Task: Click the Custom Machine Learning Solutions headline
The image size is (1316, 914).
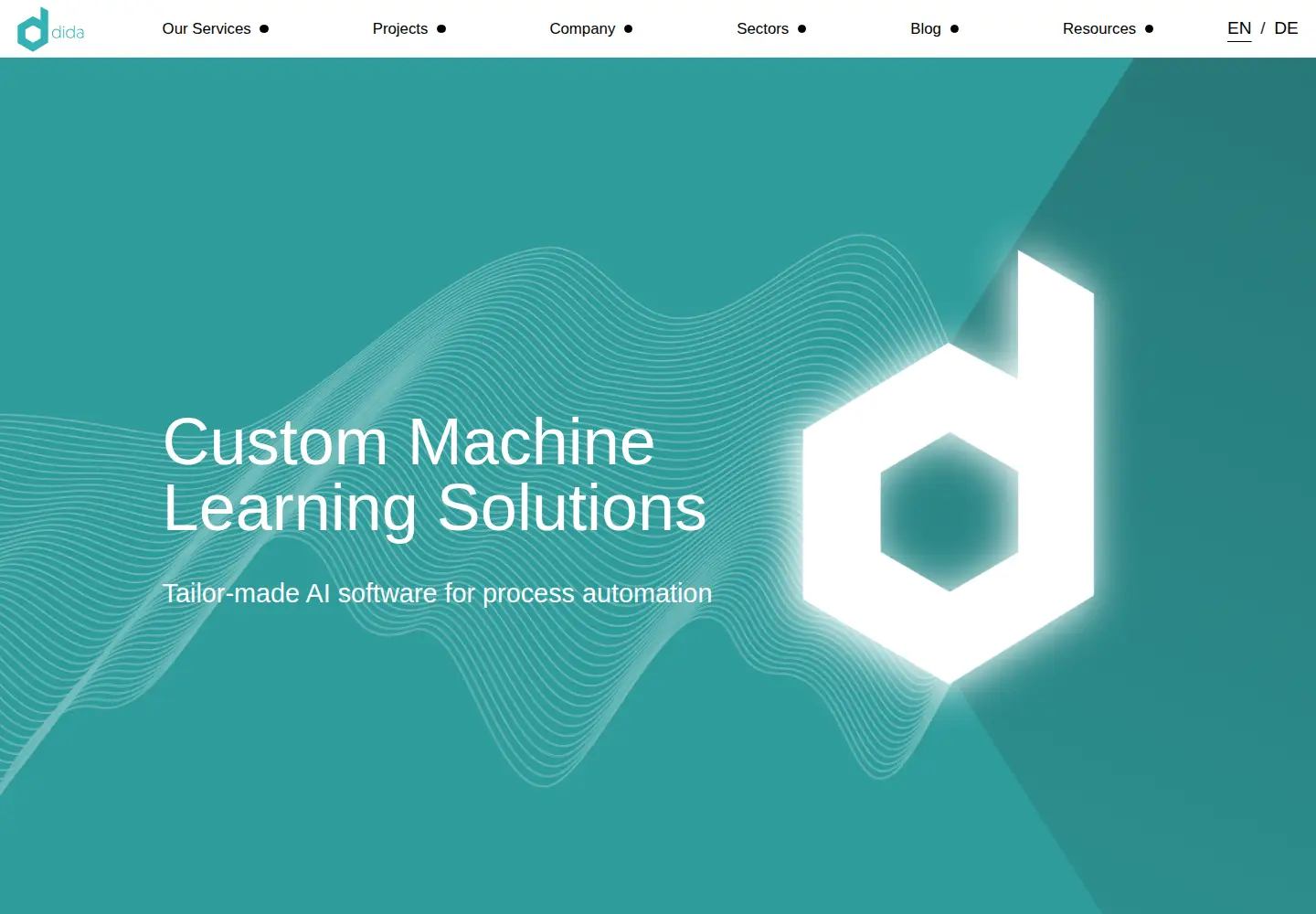Action: point(435,475)
